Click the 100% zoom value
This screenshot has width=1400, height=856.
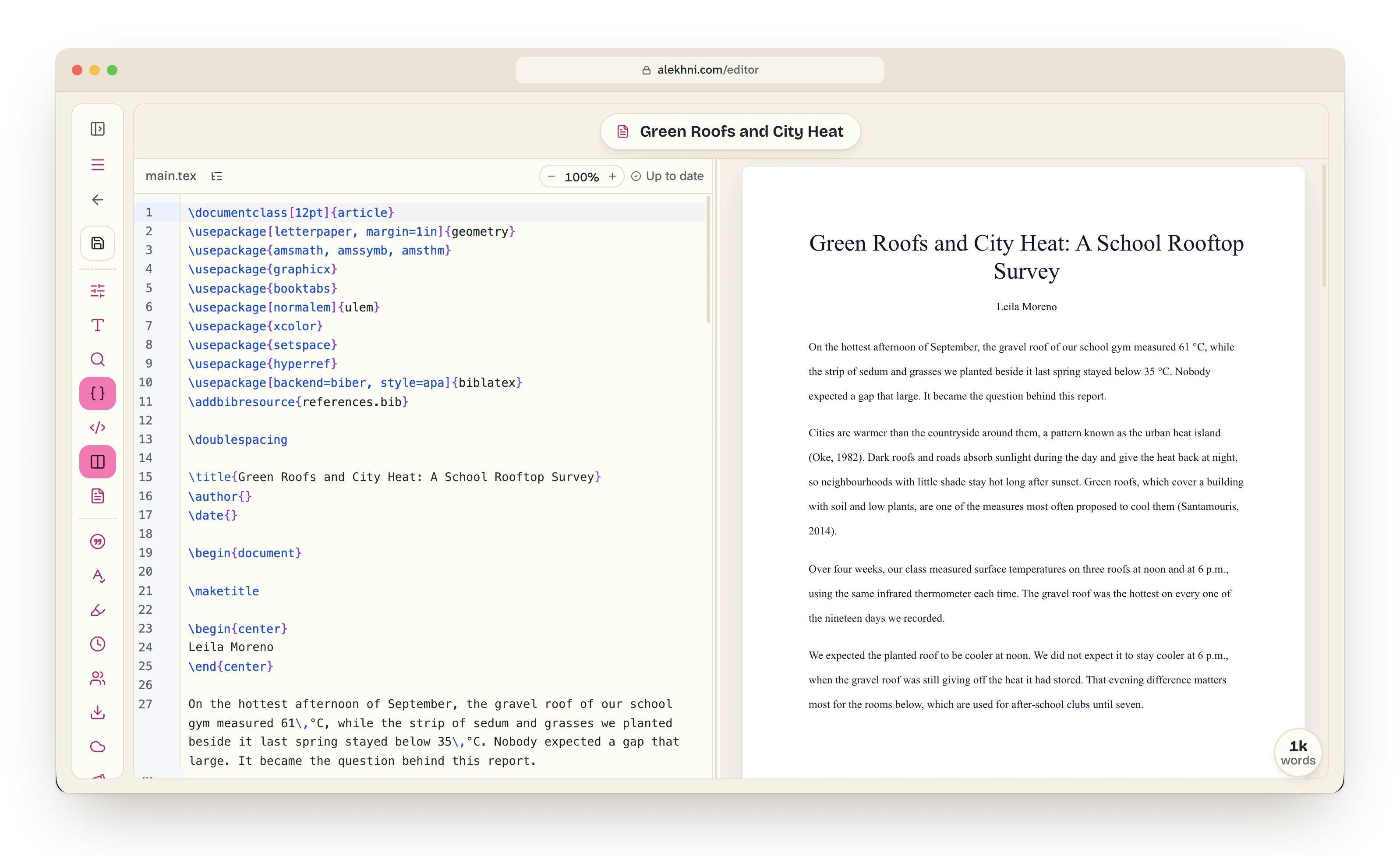coord(582,177)
